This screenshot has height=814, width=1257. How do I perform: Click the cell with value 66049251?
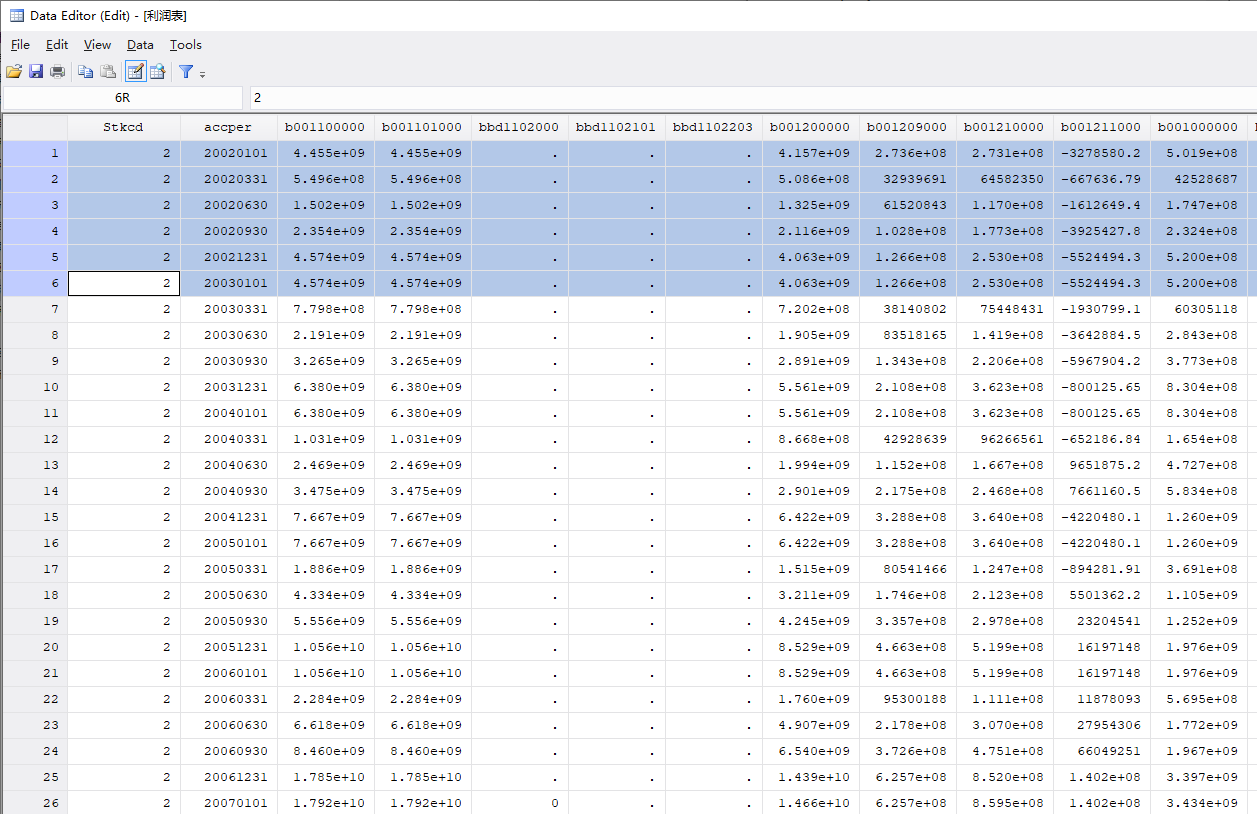tap(1101, 751)
